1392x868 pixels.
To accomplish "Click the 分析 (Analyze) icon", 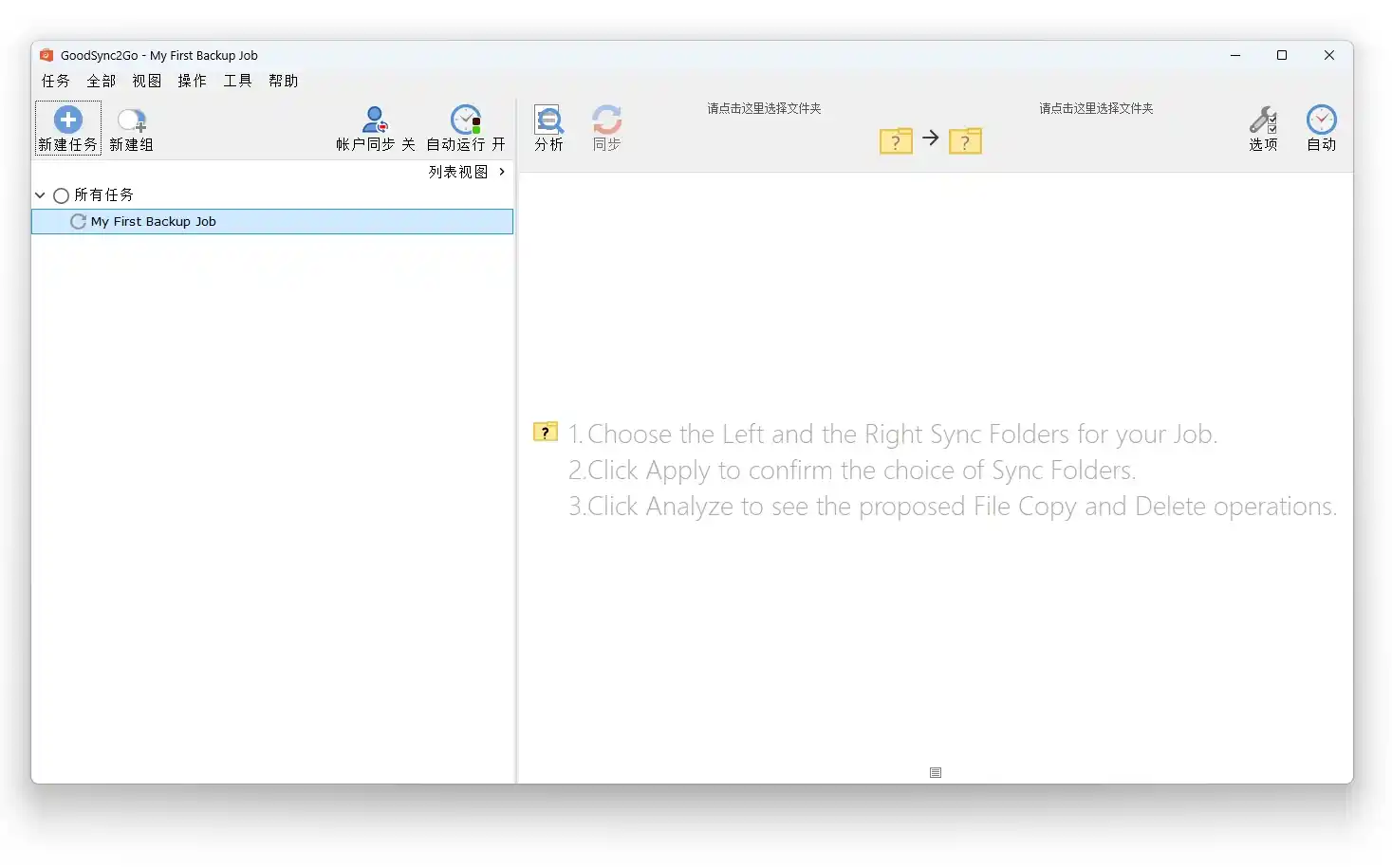I will pos(548,120).
